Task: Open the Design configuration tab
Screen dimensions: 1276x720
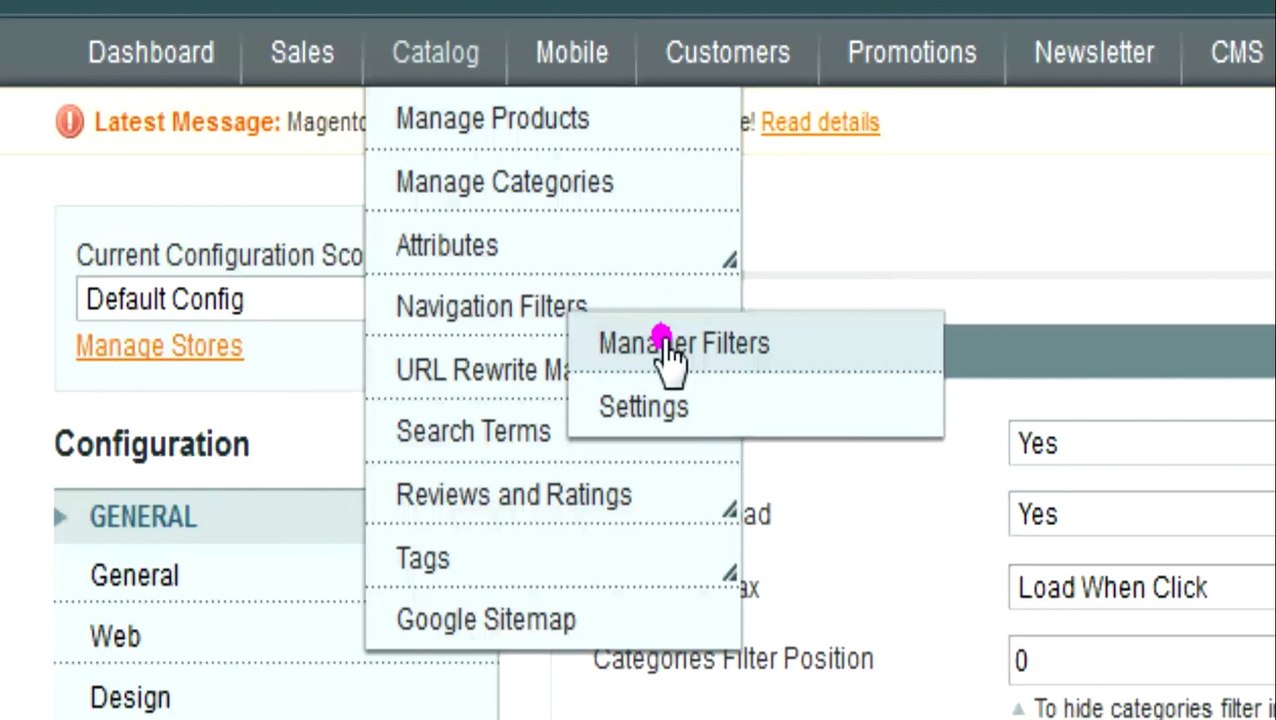Action: click(130, 698)
